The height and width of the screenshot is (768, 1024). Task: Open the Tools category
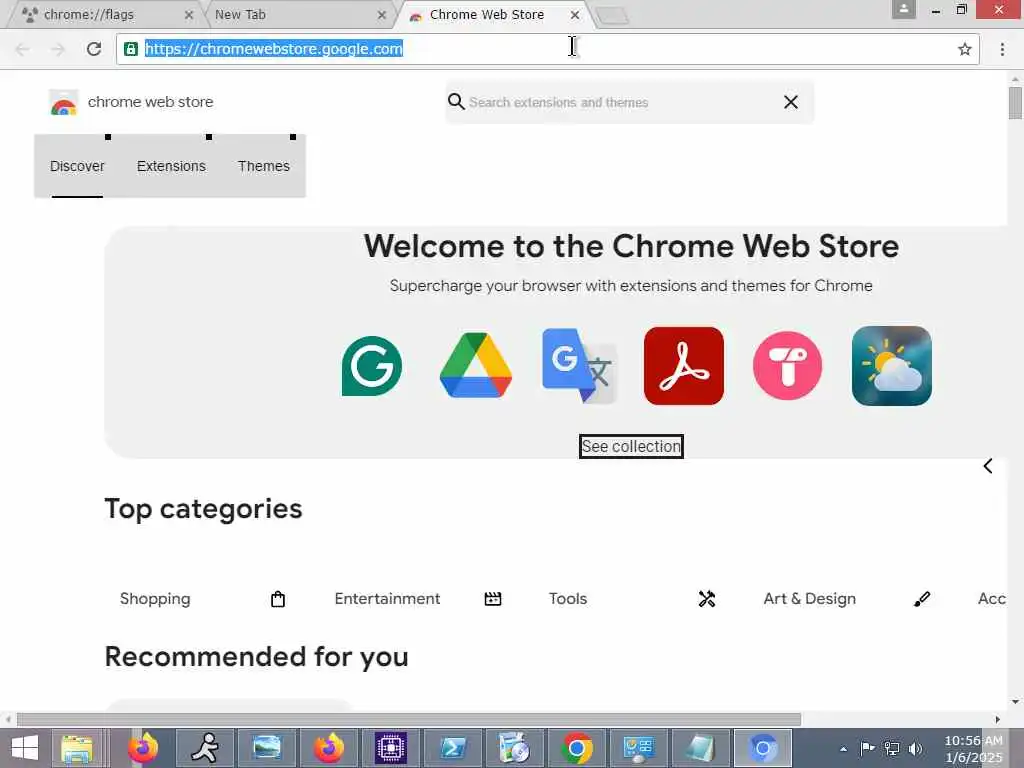coord(568,599)
